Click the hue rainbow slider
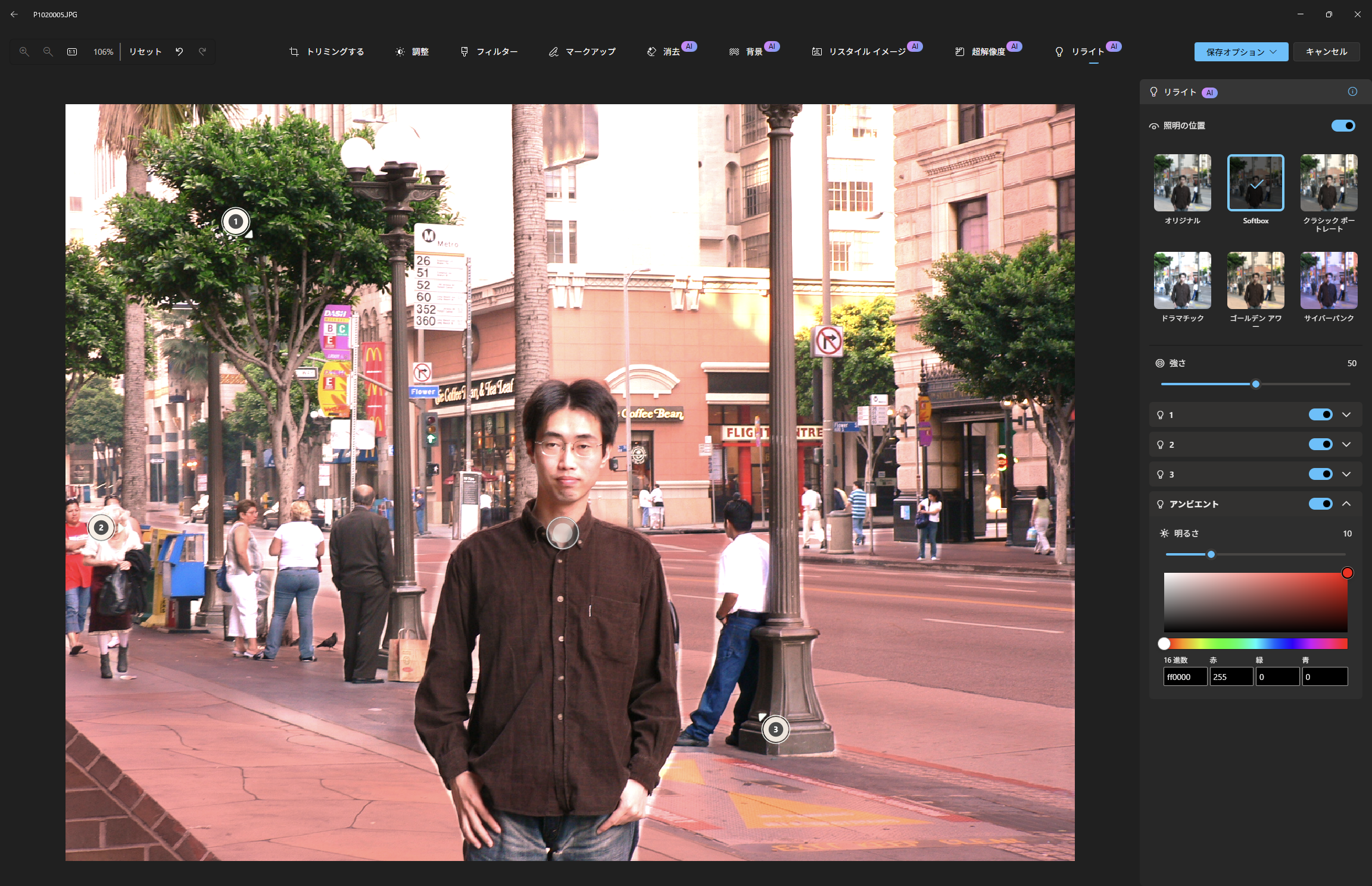 click(x=1255, y=644)
